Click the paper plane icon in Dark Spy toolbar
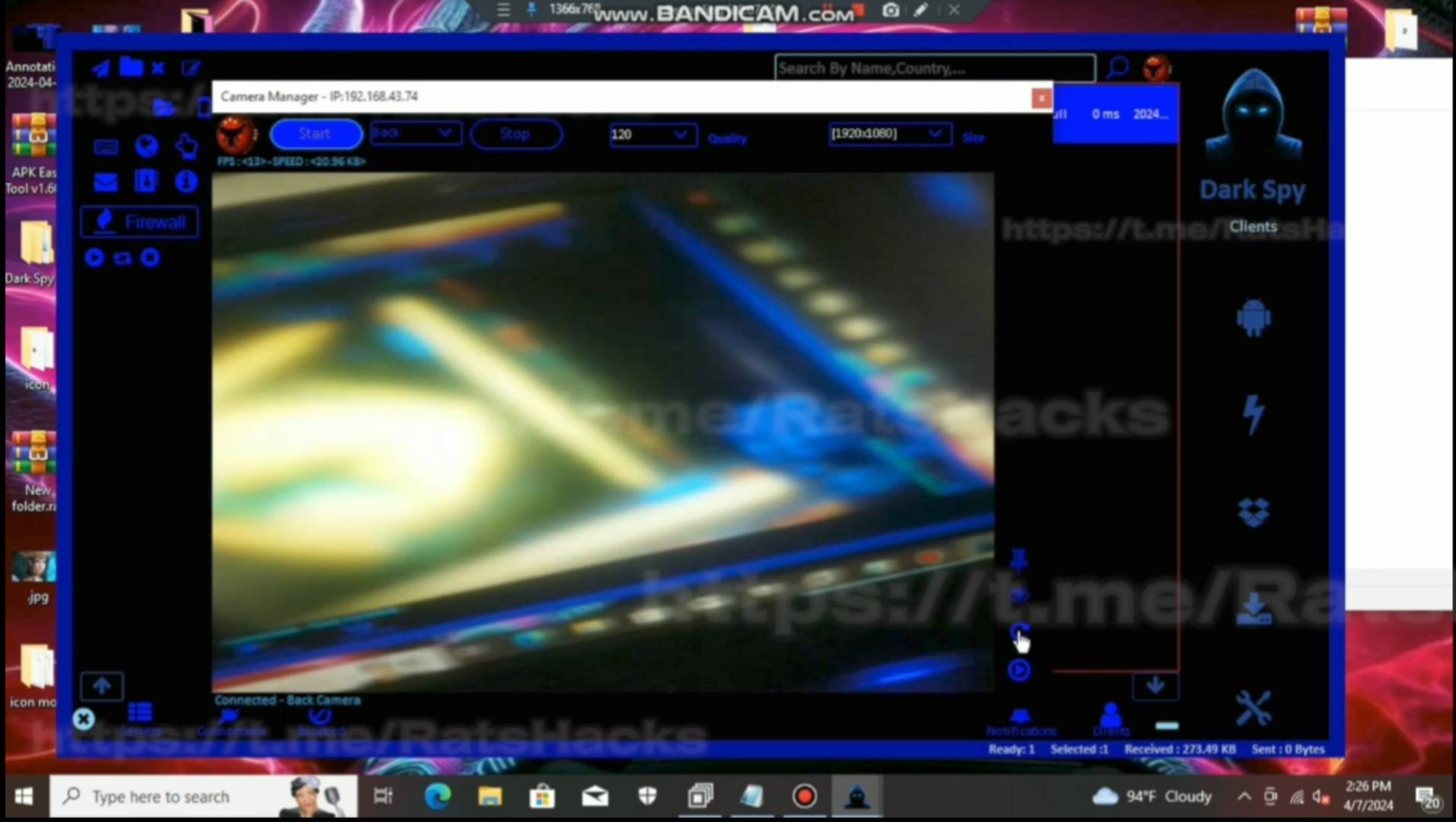The image size is (1456, 822). click(101, 68)
